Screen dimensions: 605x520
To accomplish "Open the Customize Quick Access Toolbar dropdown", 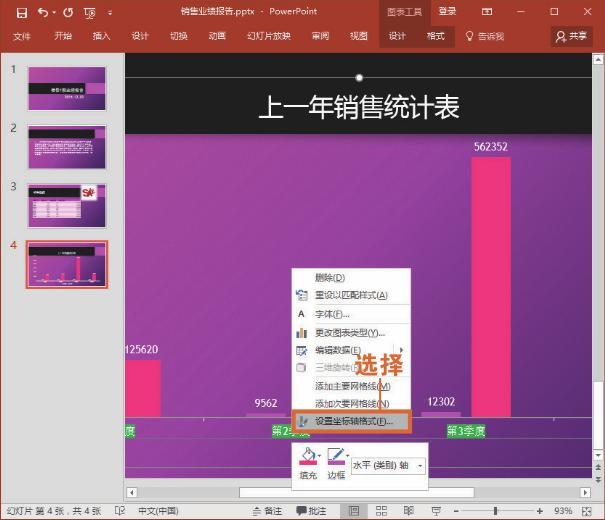I will pos(110,13).
